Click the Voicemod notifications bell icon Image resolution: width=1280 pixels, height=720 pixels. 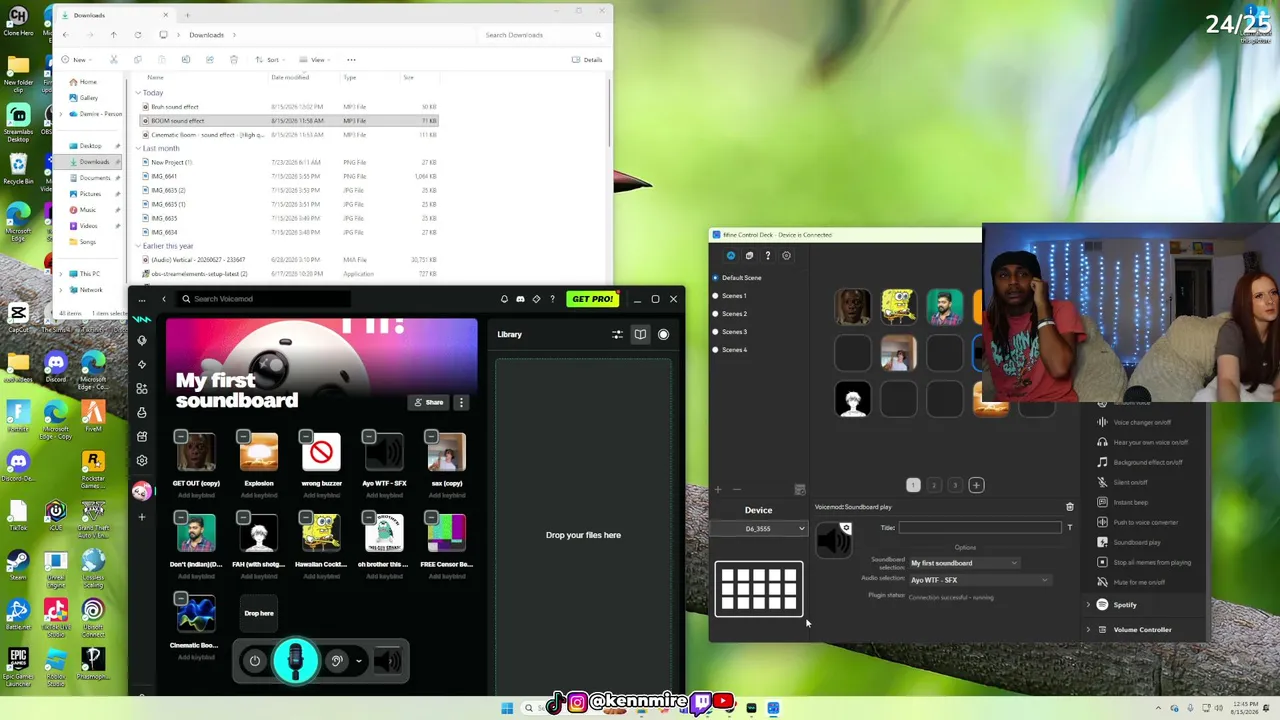(x=504, y=299)
